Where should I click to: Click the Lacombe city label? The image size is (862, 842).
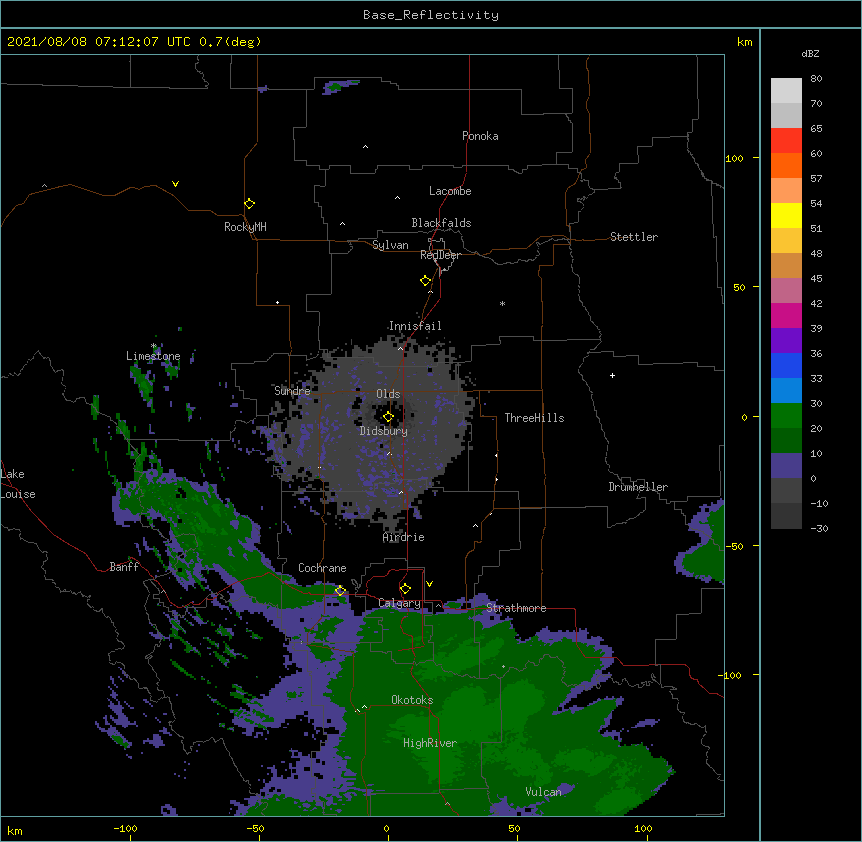(450, 191)
